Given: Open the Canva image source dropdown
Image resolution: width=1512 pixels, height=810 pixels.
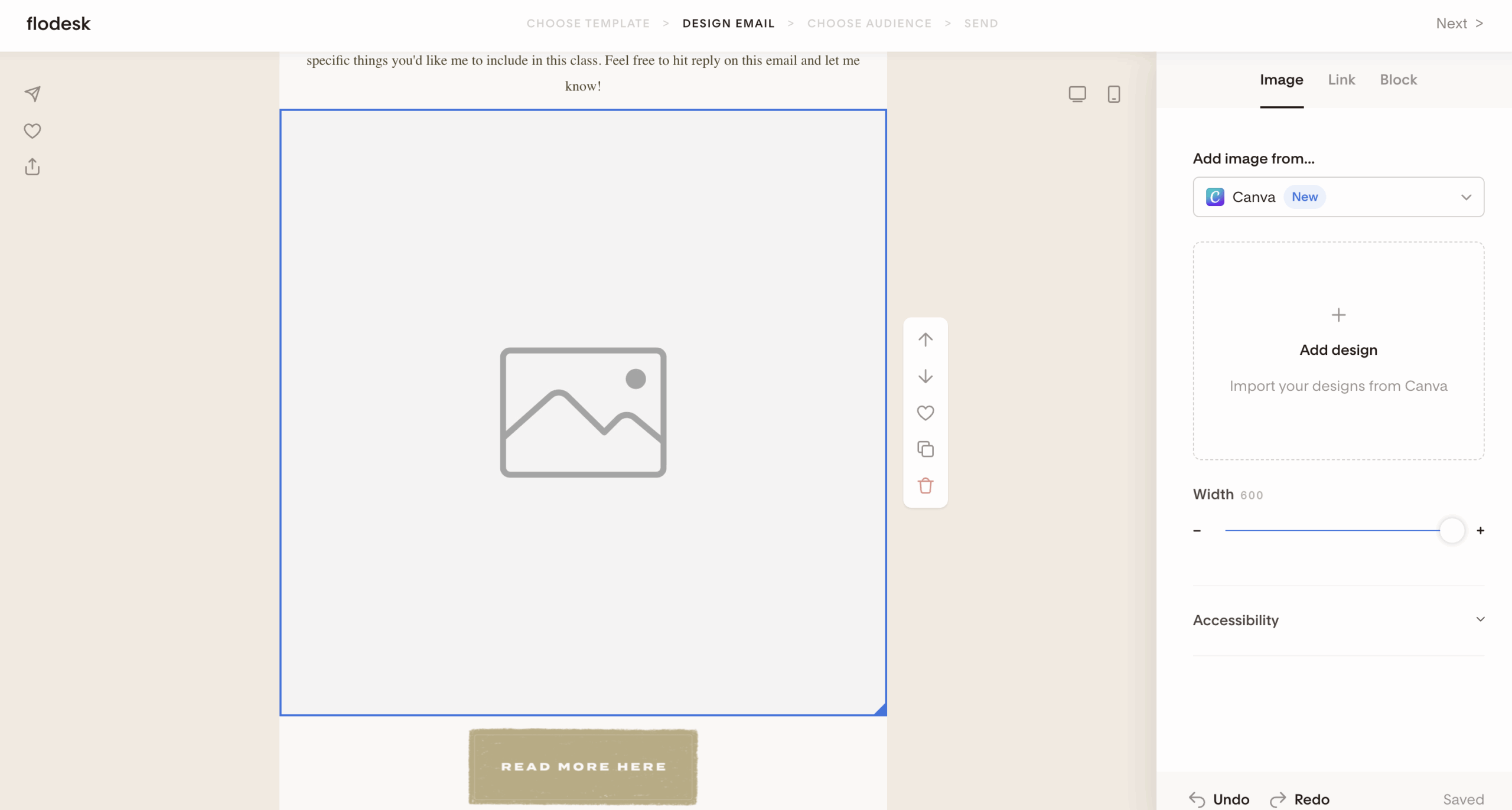Looking at the screenshot, I should click(x=1338, y=197).
